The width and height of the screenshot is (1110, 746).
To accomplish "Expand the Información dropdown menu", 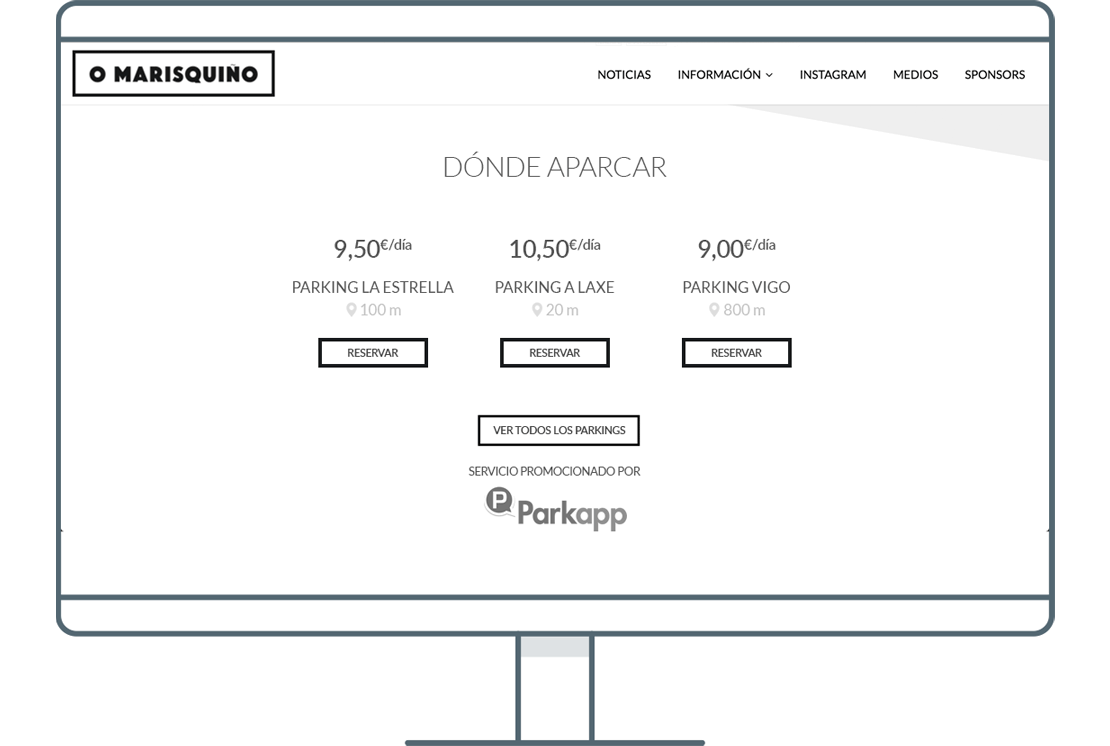I will click(724, 75).
